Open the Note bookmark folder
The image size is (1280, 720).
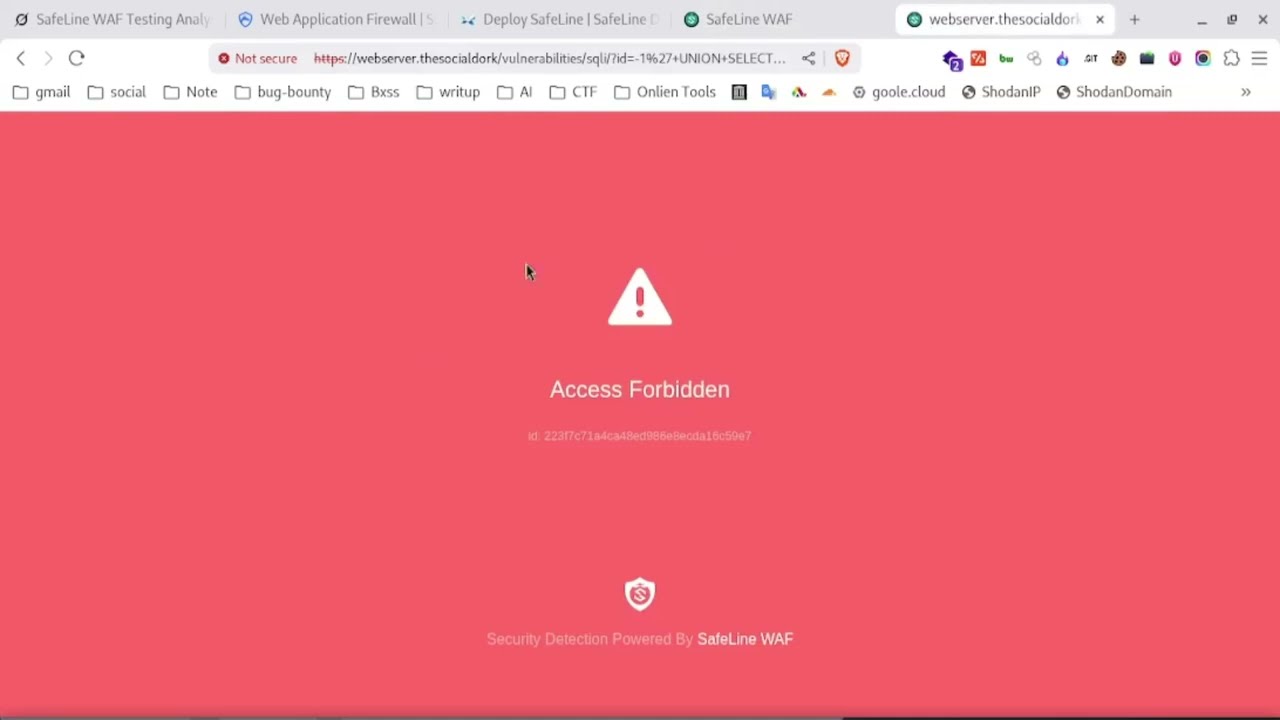pyautogui.click(x=190, y=92)
